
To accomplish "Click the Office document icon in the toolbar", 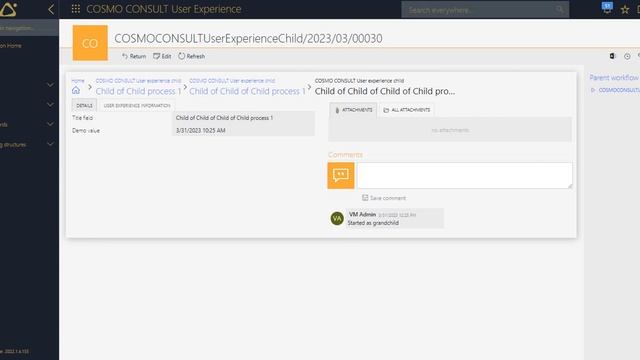I will click(612, 56).
